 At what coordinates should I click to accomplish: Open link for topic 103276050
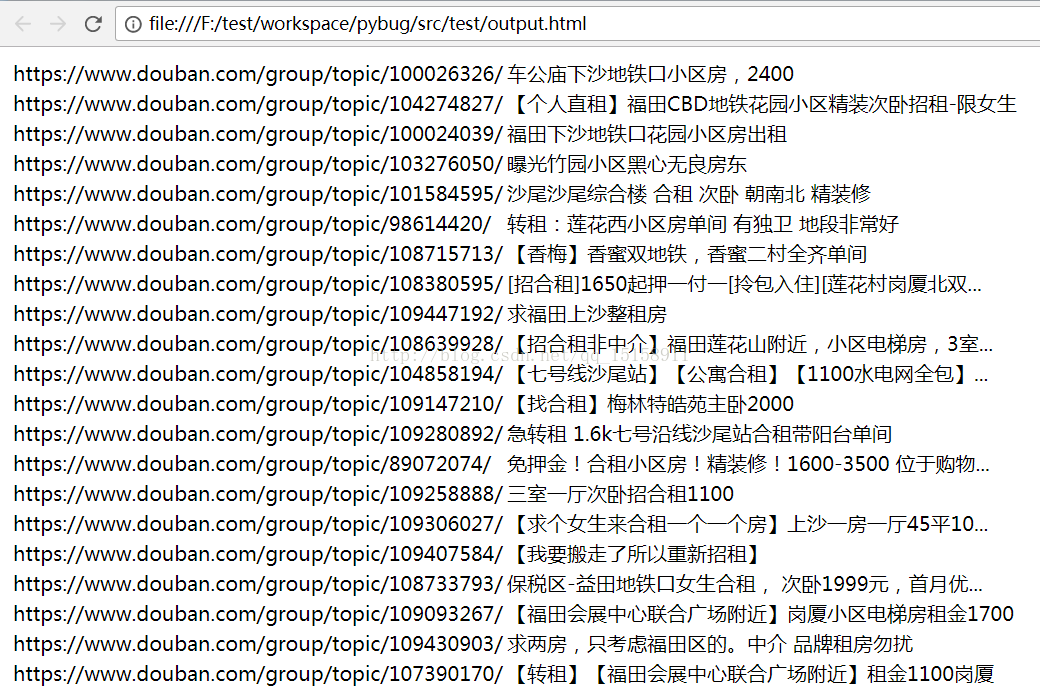(258, 164)
